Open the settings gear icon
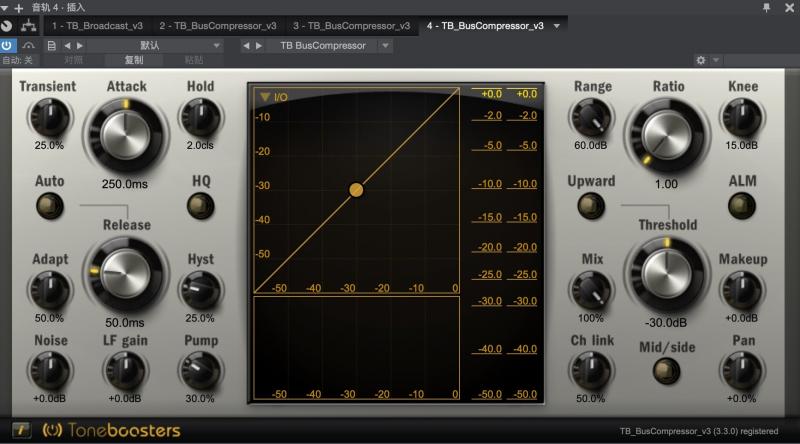This screenshot has width=800, height=444. point(701,60)
